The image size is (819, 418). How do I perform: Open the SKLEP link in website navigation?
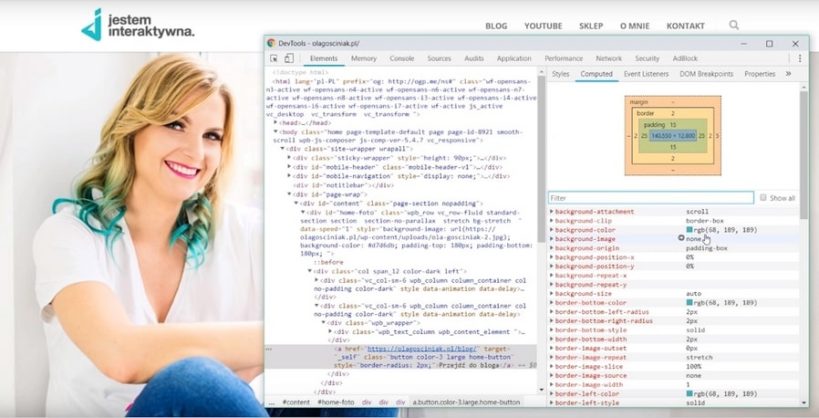[591, 26]
